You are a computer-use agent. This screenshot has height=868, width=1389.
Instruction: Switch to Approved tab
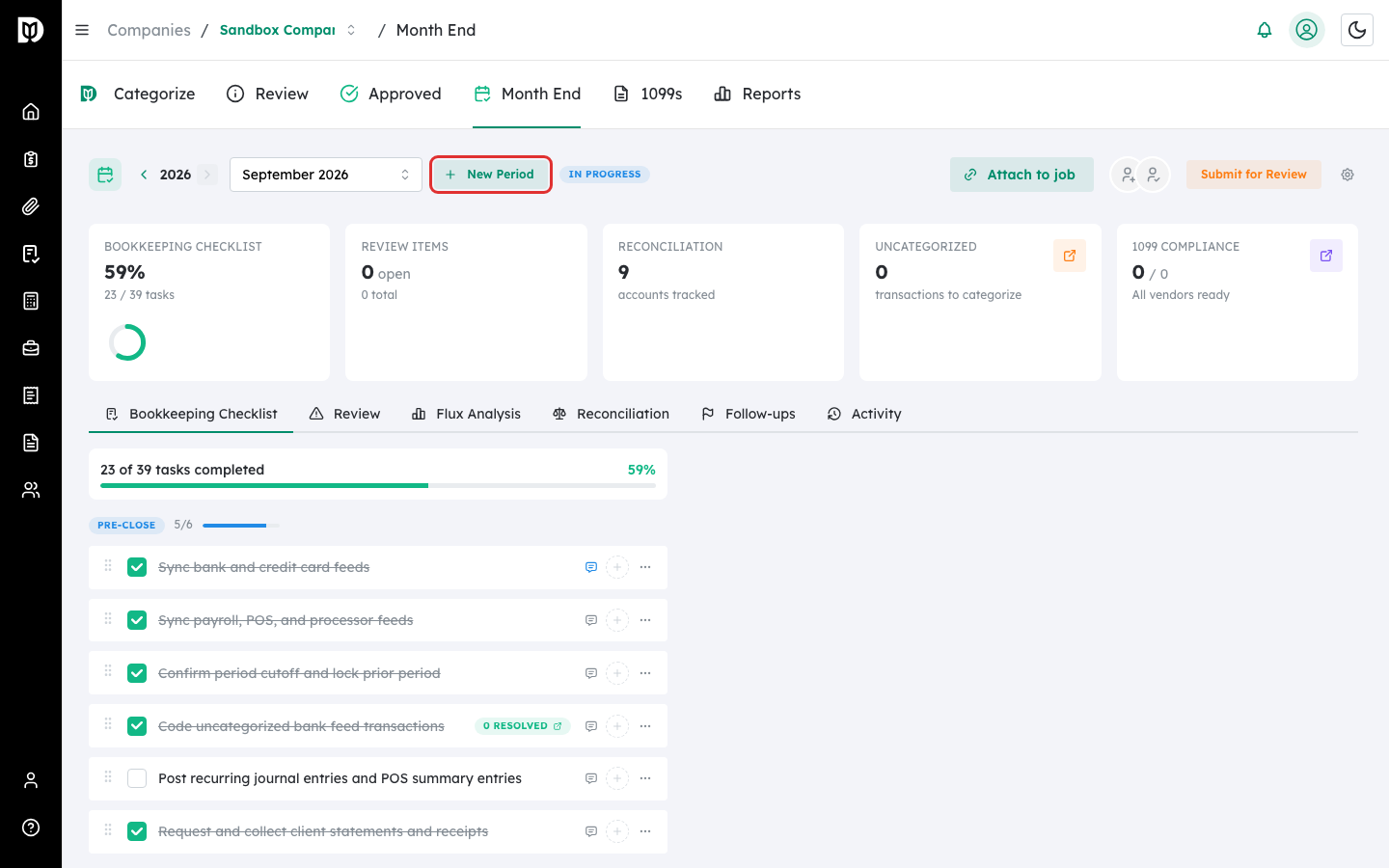click(x=391, y=94)
